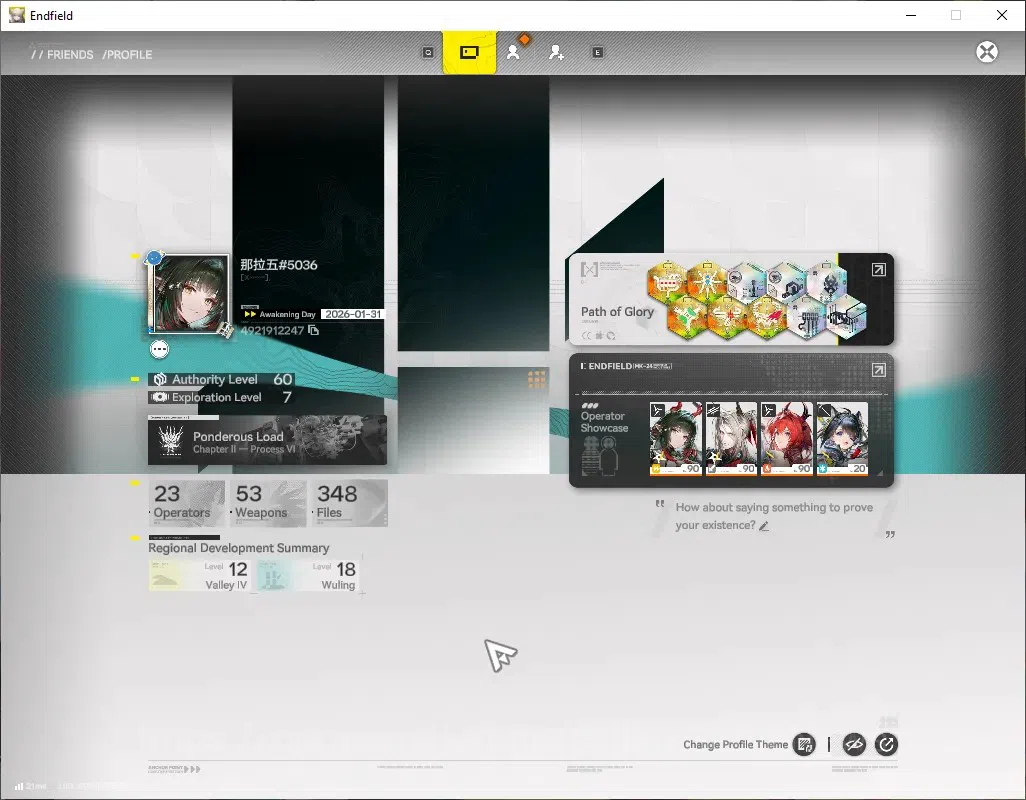Click the E key hint icon in top bar

tap(597, 52)
